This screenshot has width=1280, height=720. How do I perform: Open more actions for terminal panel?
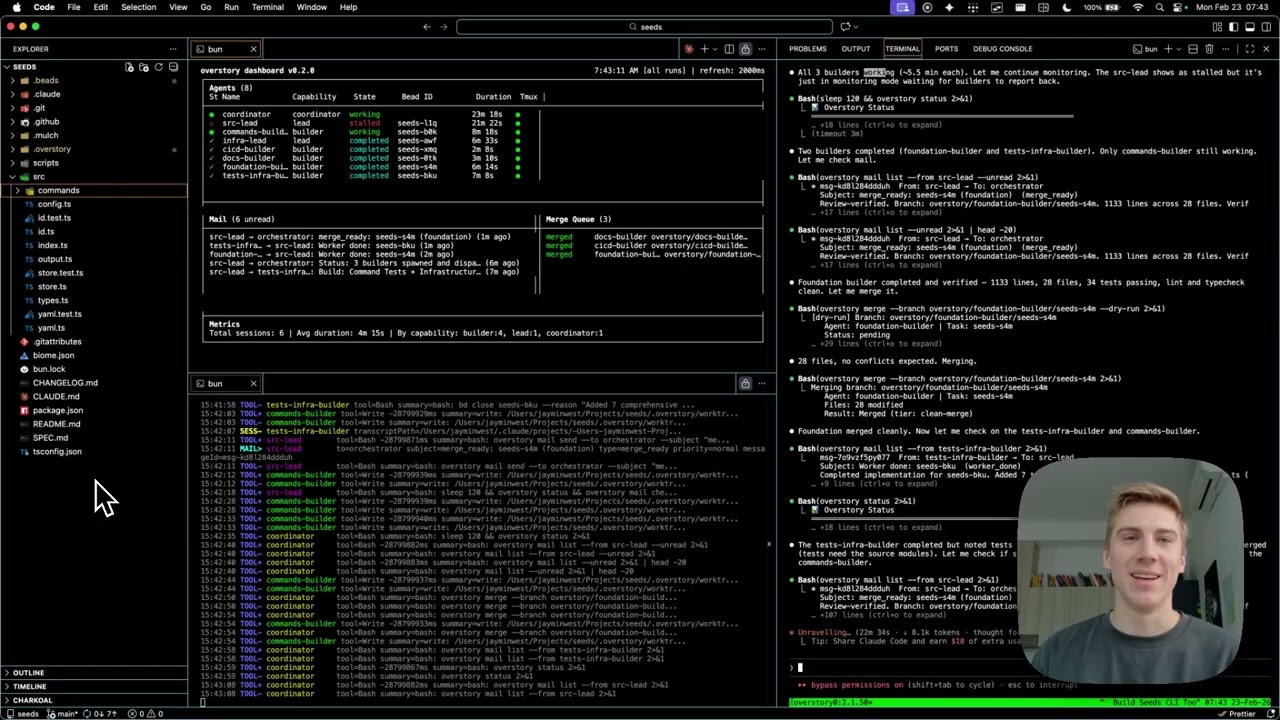click(1226, 49)
